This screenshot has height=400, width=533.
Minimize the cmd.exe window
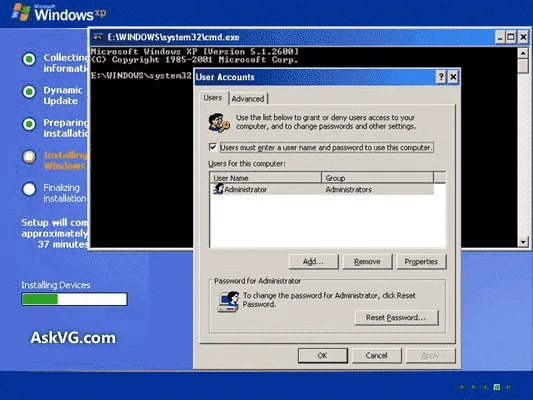[500, 37]
